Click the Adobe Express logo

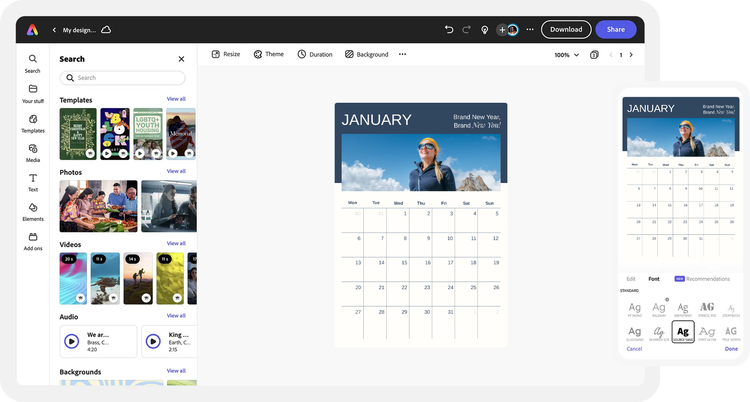coord(33,30)
